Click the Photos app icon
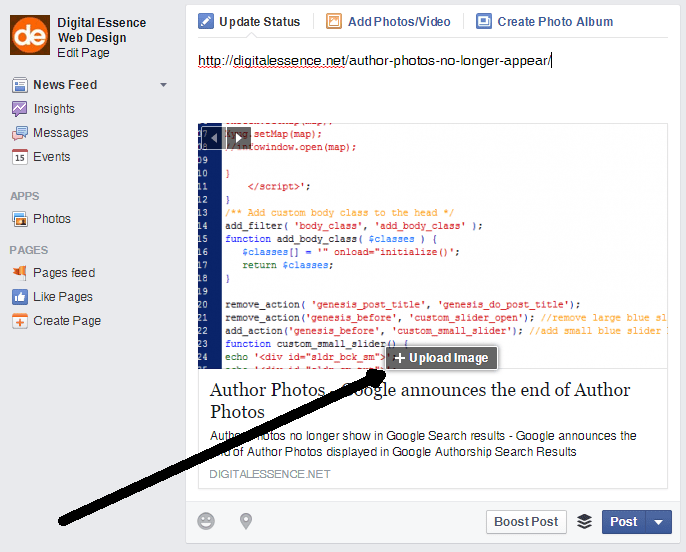 [x=20, y=219]
